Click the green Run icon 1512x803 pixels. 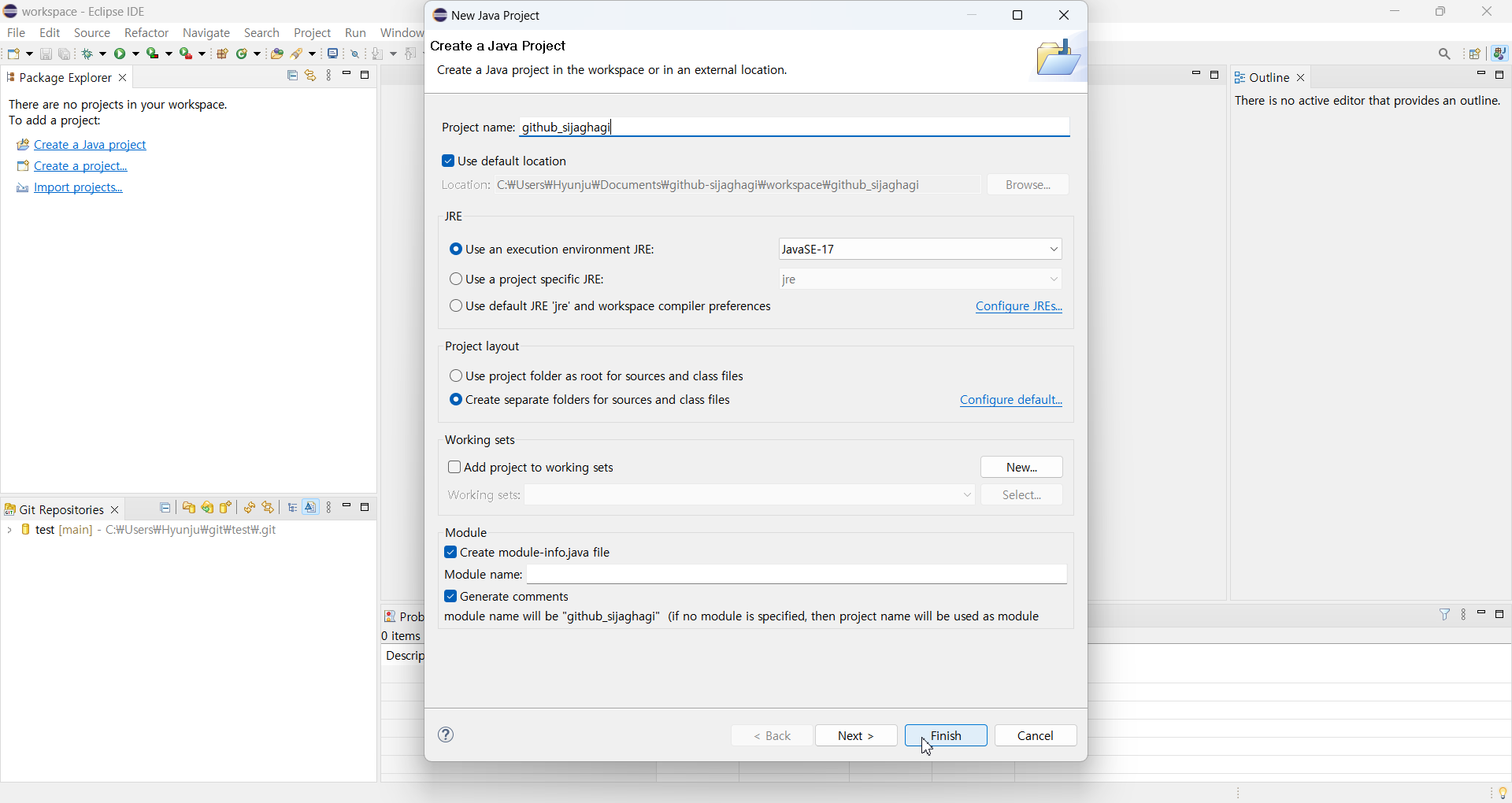[x=121, y=54]
